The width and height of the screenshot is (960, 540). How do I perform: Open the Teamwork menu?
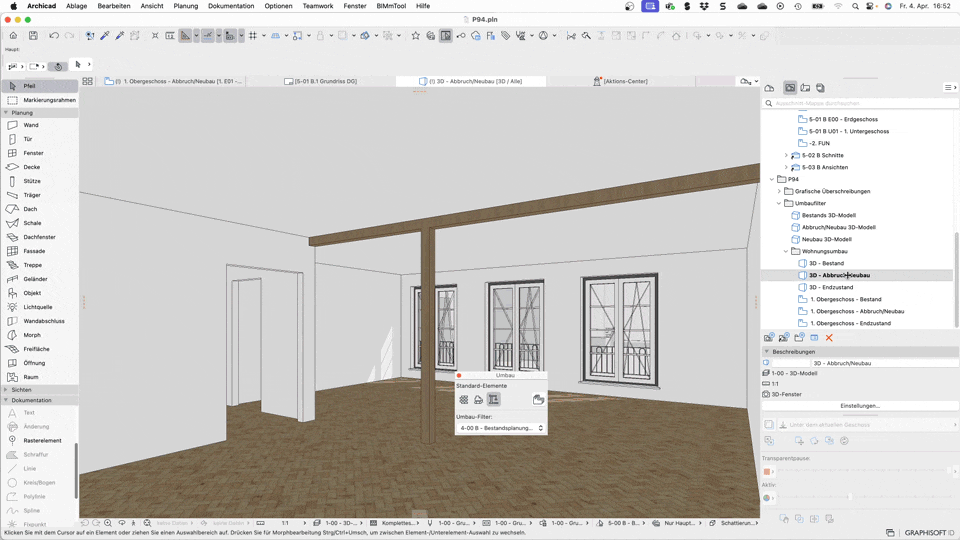pos(318,6)
